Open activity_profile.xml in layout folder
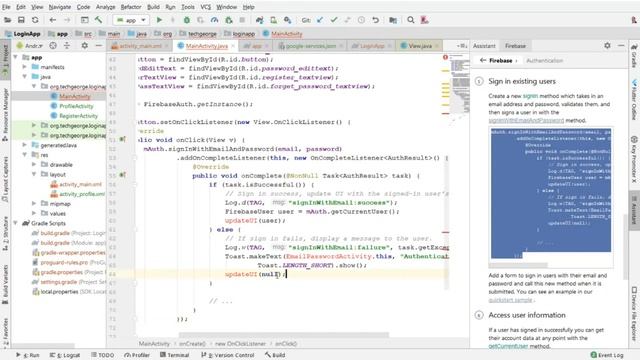Screen dimensions: 640x360 82,194
